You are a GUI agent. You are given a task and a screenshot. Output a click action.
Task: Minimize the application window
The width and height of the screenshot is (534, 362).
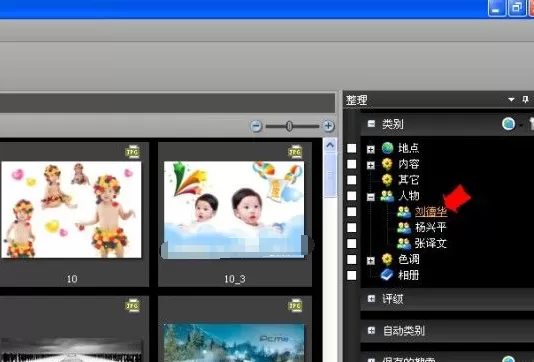pos(496,7)
